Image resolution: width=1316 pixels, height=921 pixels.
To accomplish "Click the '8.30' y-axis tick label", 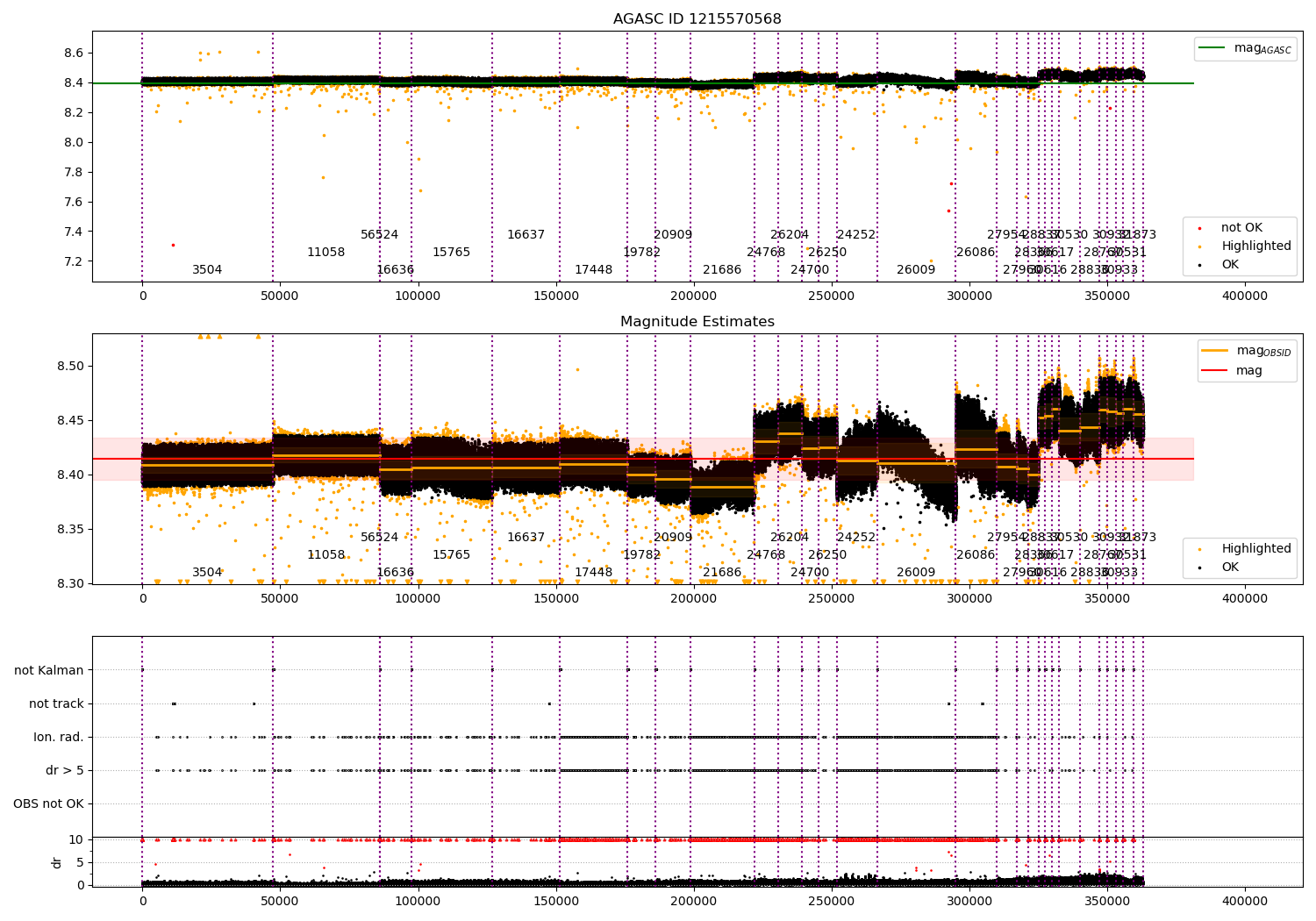I will pos(69,584).
